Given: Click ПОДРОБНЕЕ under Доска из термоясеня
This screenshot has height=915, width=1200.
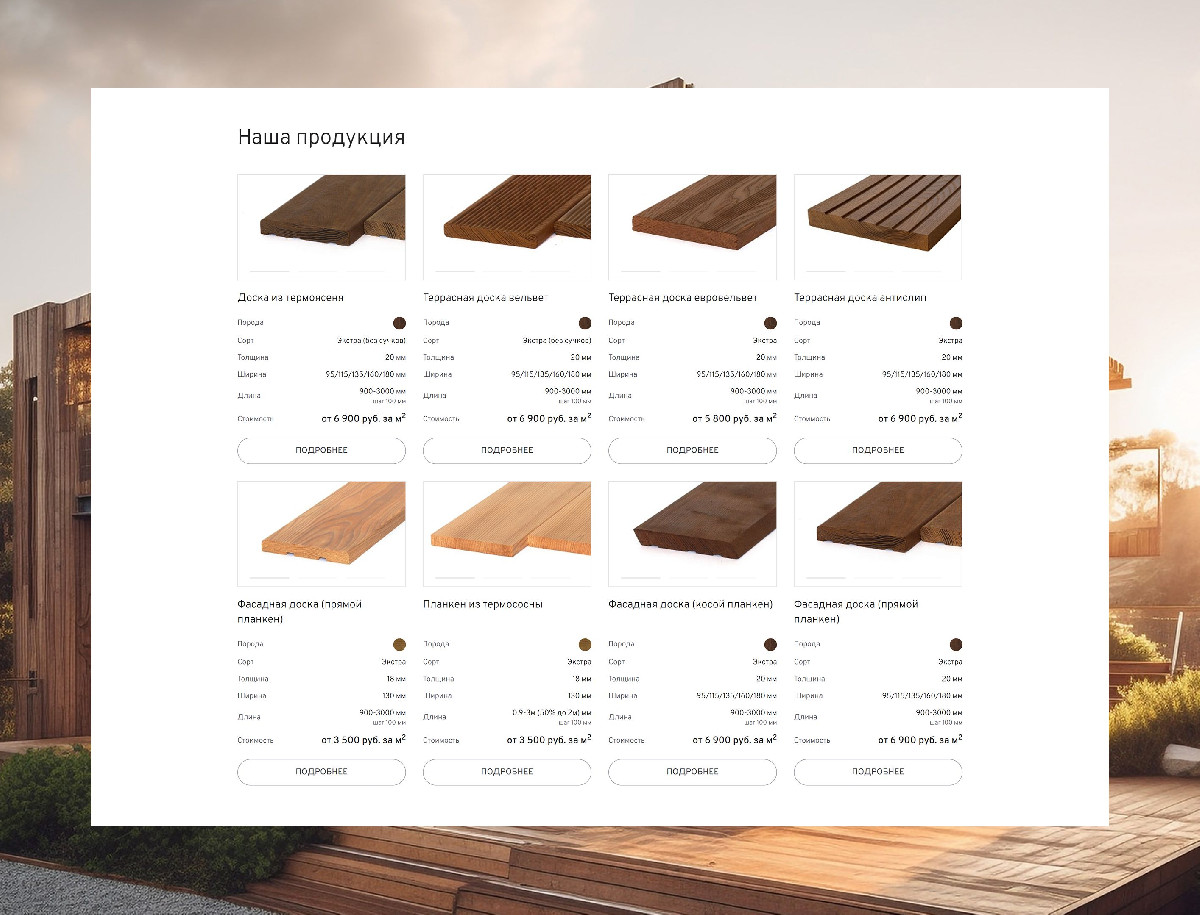Looking at the screenshot, I should tap(321, 450).
